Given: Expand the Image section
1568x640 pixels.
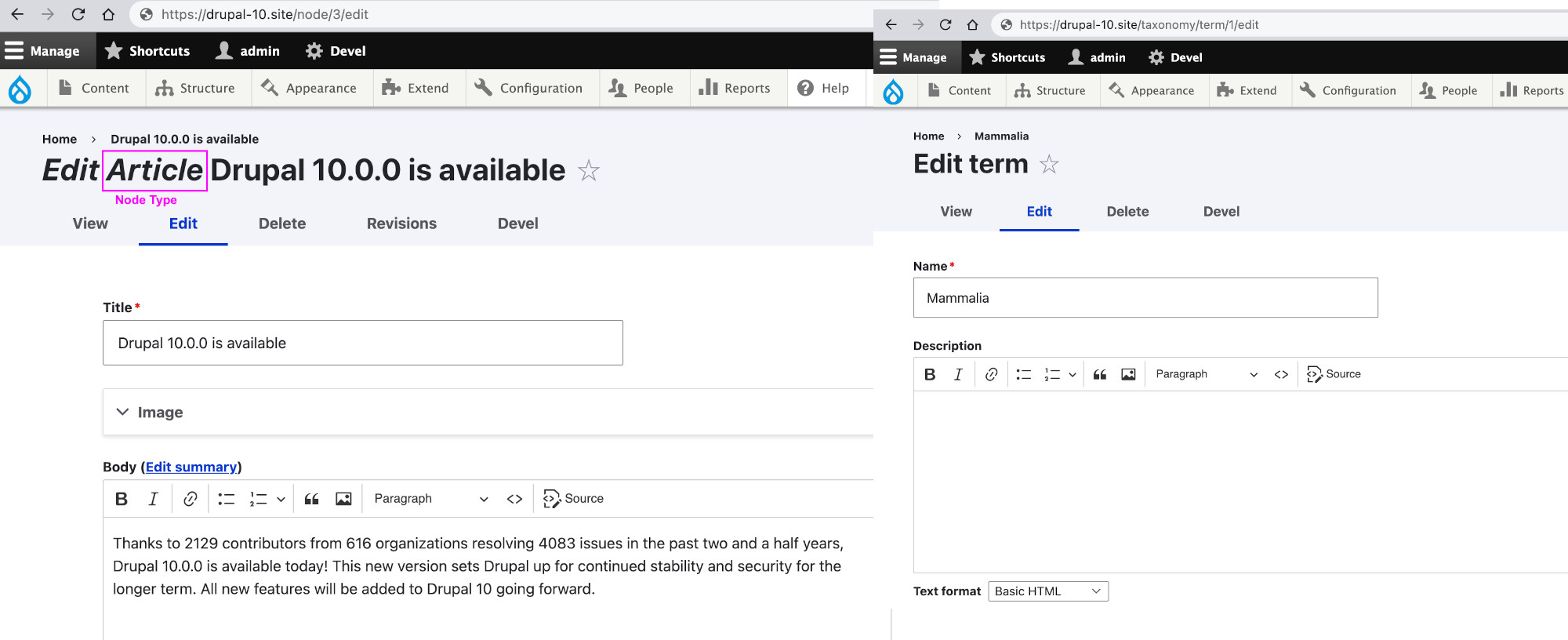Looking at the screenshot, I should (488, 412).
